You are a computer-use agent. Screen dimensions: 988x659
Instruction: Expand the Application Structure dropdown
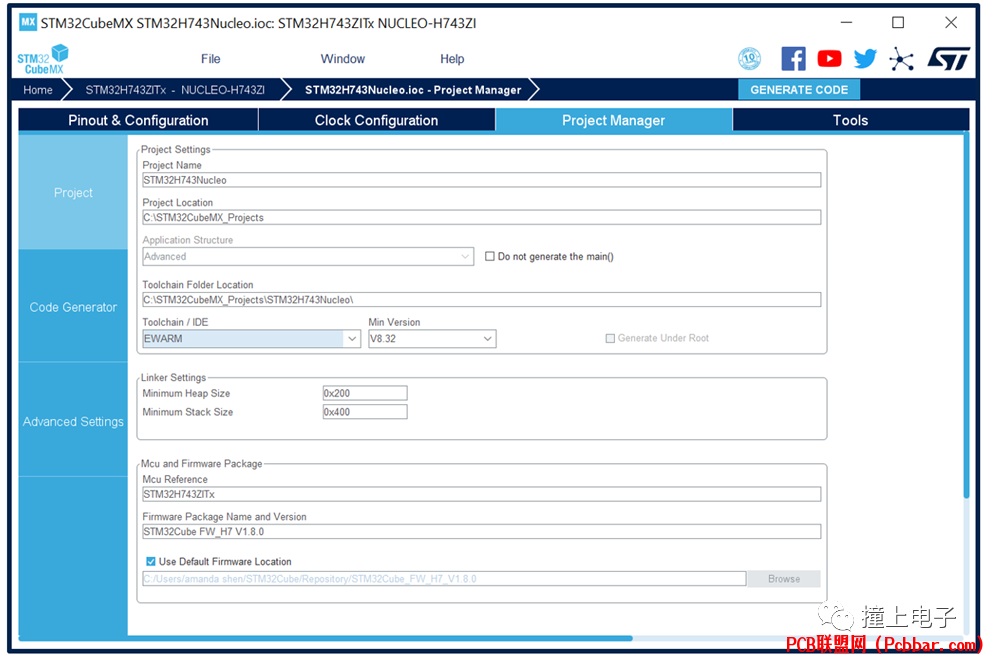pyautogui.click(x=308, y=256)
